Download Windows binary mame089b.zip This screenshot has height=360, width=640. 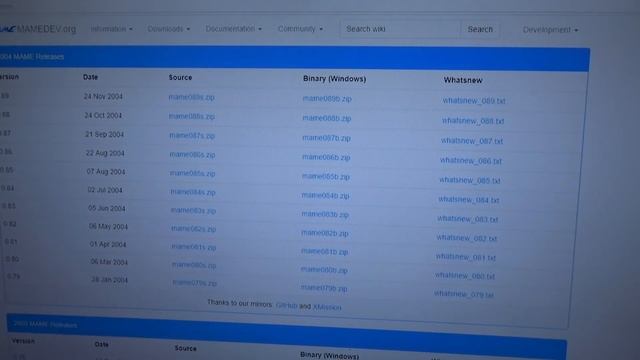(x=327, y=99)
